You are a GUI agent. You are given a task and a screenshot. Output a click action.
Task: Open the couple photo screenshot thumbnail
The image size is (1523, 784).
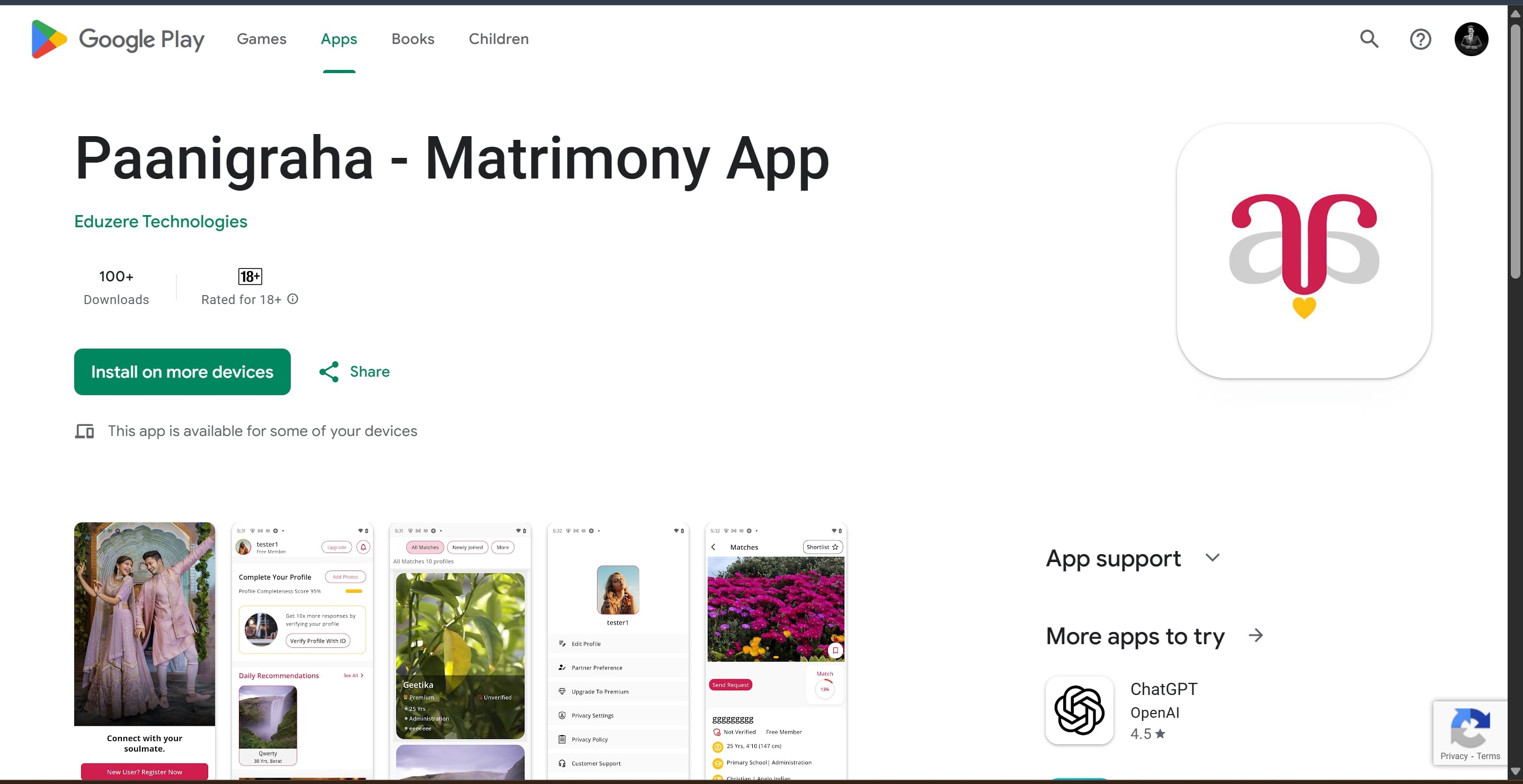click(144, 651)
